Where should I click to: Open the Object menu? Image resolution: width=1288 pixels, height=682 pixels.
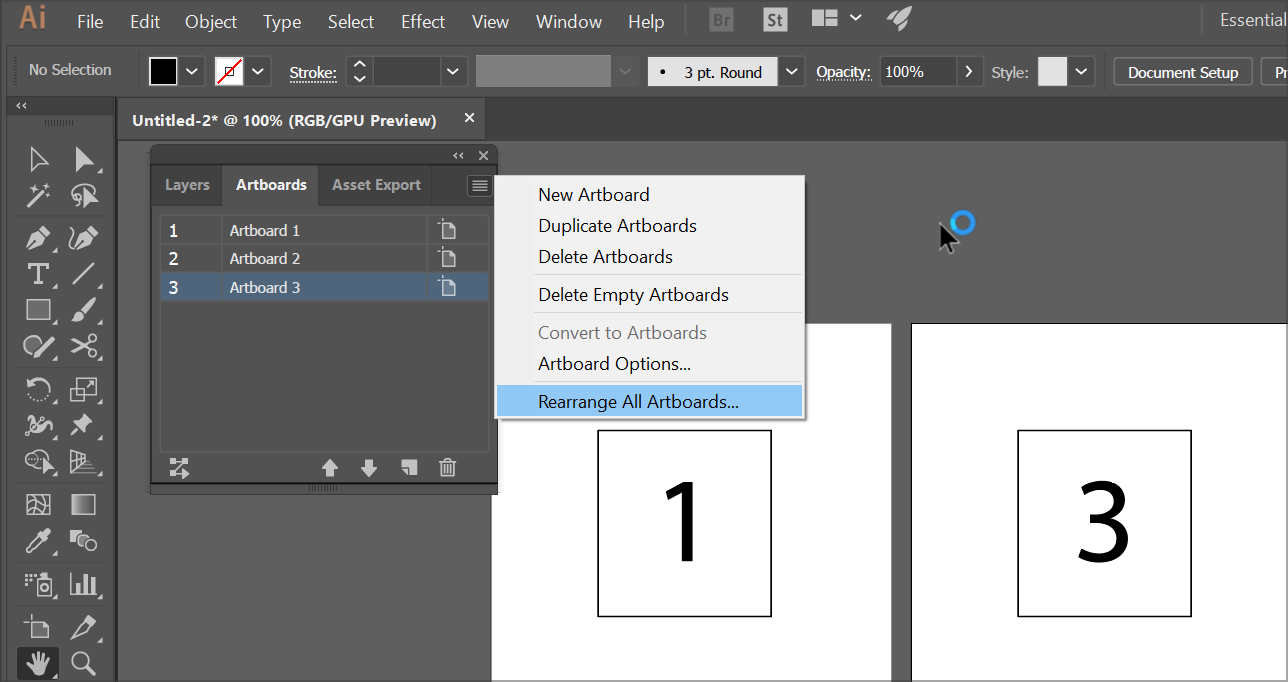click(211, 21)
